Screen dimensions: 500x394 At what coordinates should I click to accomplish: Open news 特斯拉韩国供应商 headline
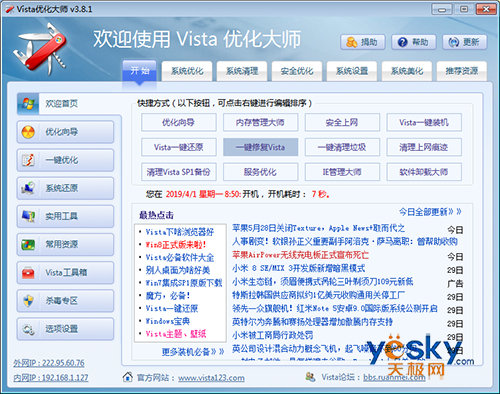pyautogui.click(x=318, y=295)
